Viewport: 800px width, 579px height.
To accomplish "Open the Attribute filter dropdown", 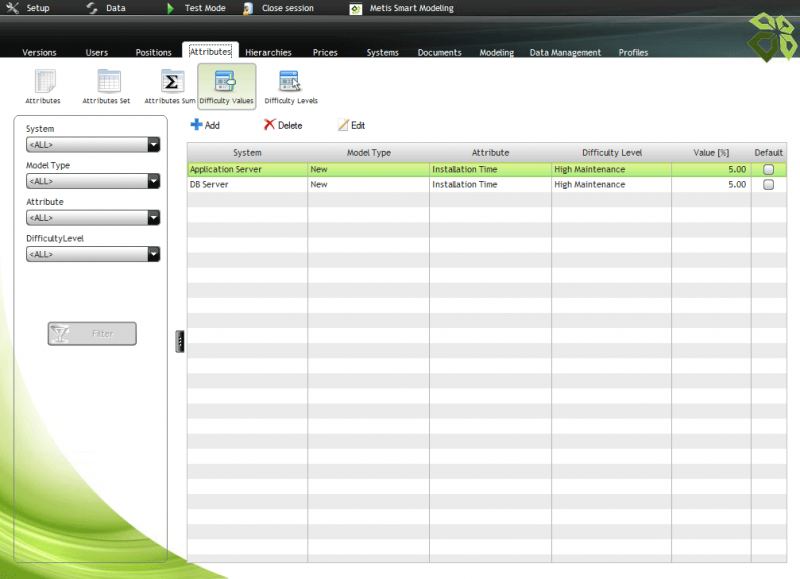I will [x=153, y=218].
